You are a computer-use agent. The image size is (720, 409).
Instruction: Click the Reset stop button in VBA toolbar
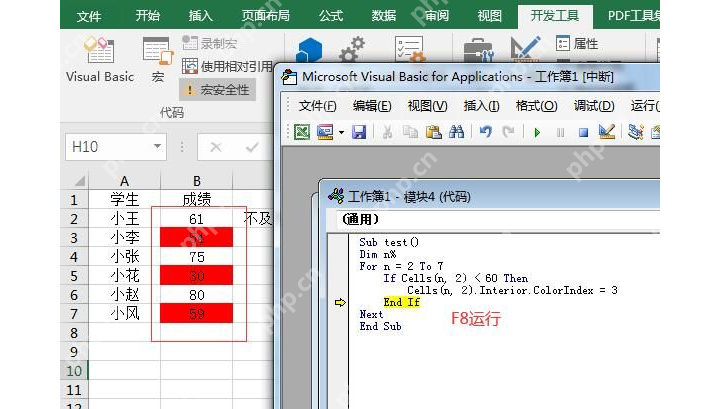click(583, 133)
